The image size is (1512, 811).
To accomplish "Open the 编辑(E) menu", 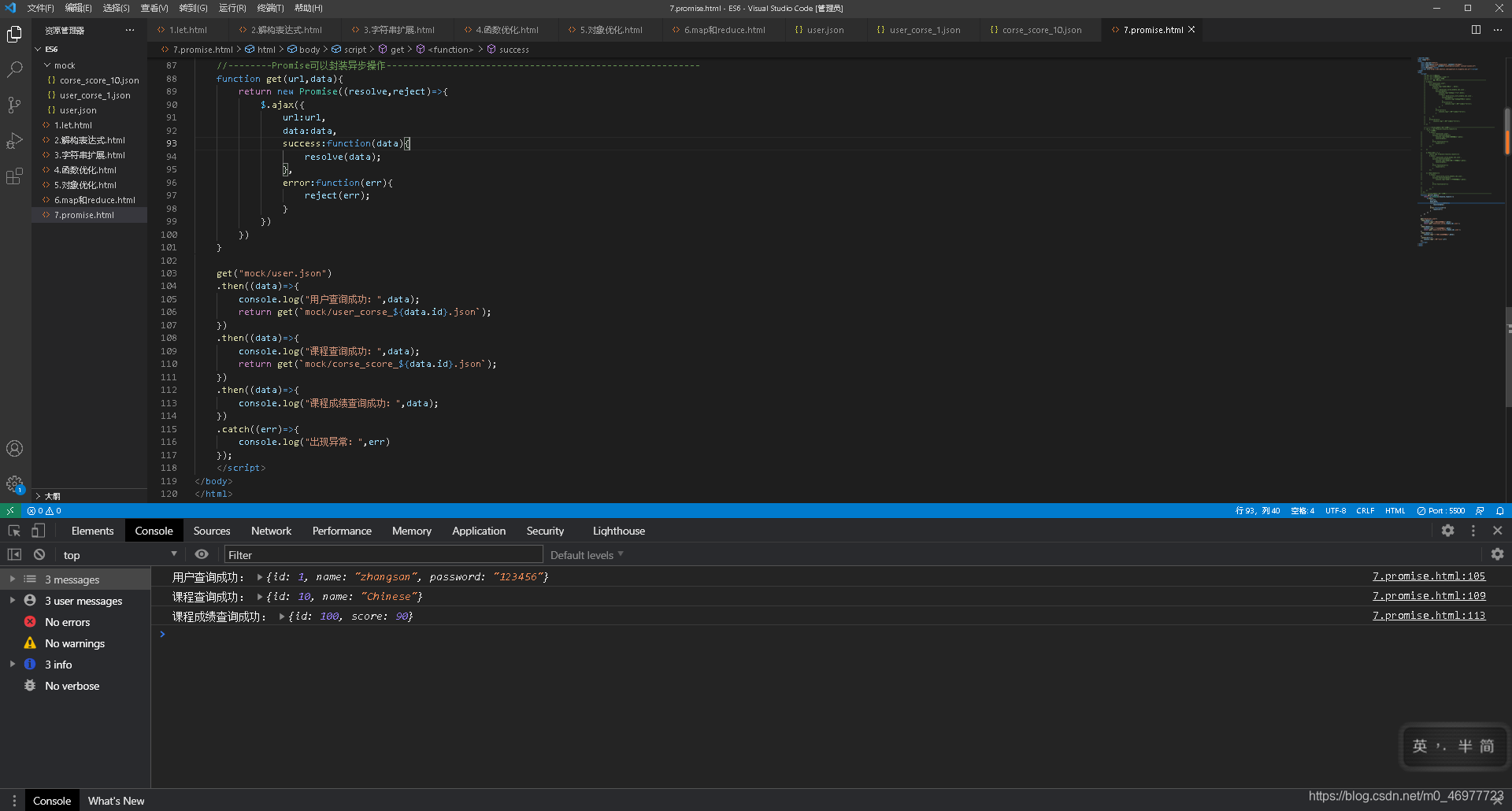I will [78, 8].
